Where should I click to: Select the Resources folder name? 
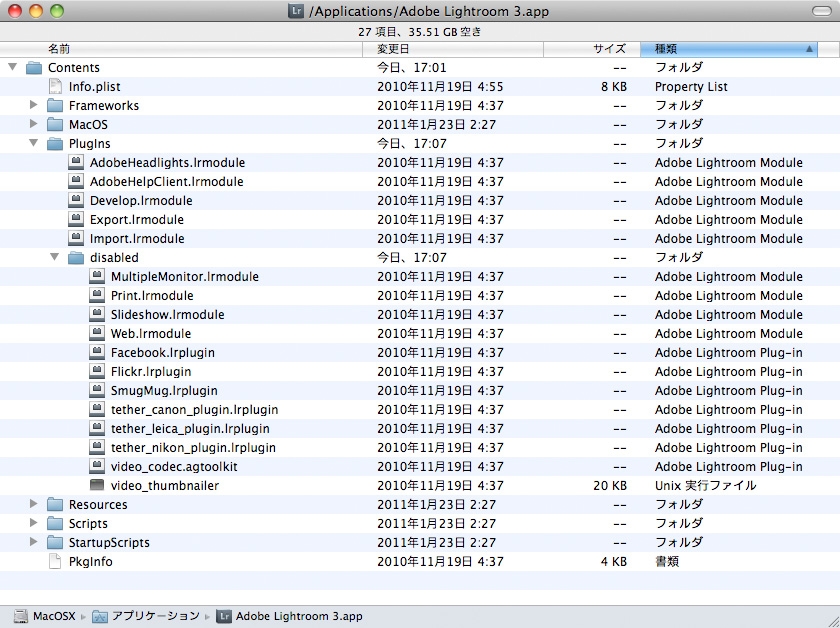point(98,505)
